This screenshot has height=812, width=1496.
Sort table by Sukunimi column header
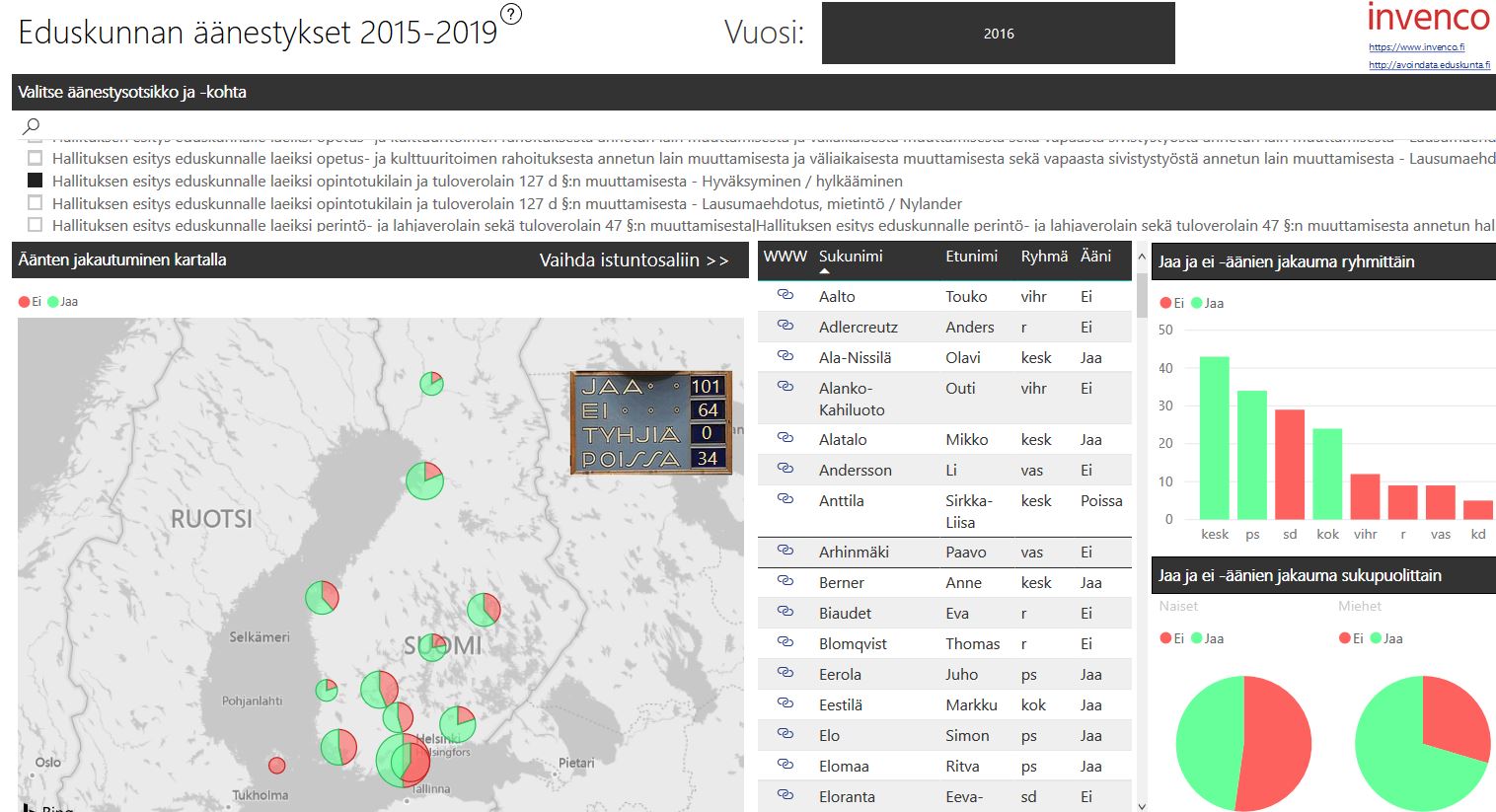pos(850,257)
